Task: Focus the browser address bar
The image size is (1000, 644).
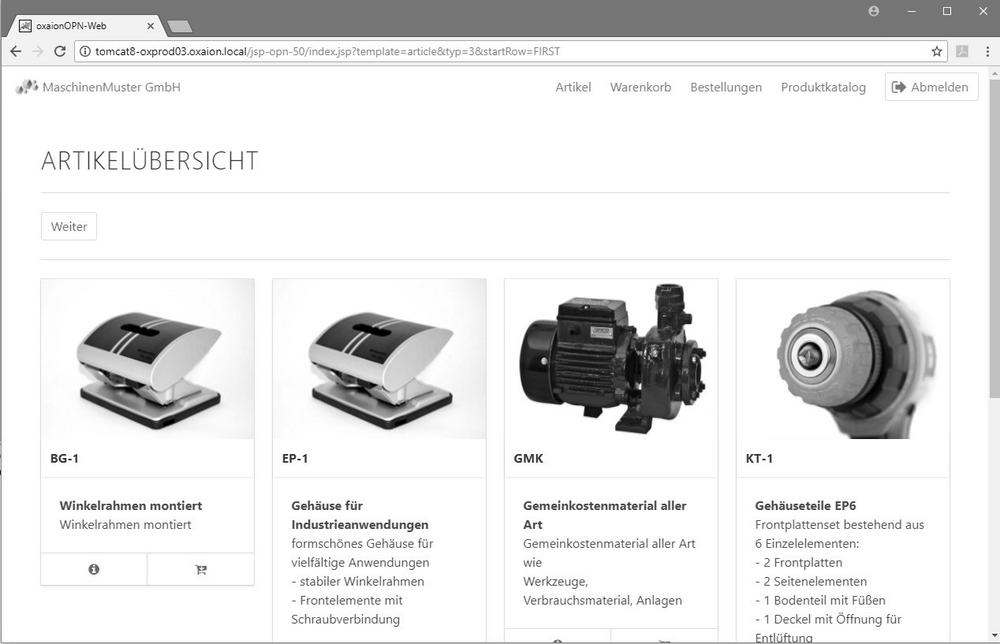Action: pyautogui.click(x=500, y=51)
